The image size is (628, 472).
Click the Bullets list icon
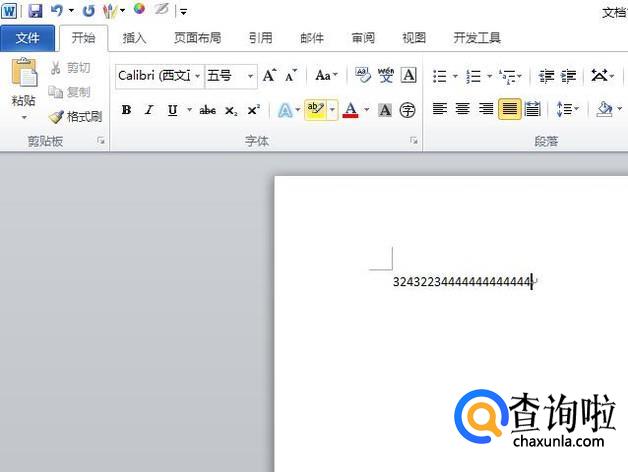coord(440,76)
